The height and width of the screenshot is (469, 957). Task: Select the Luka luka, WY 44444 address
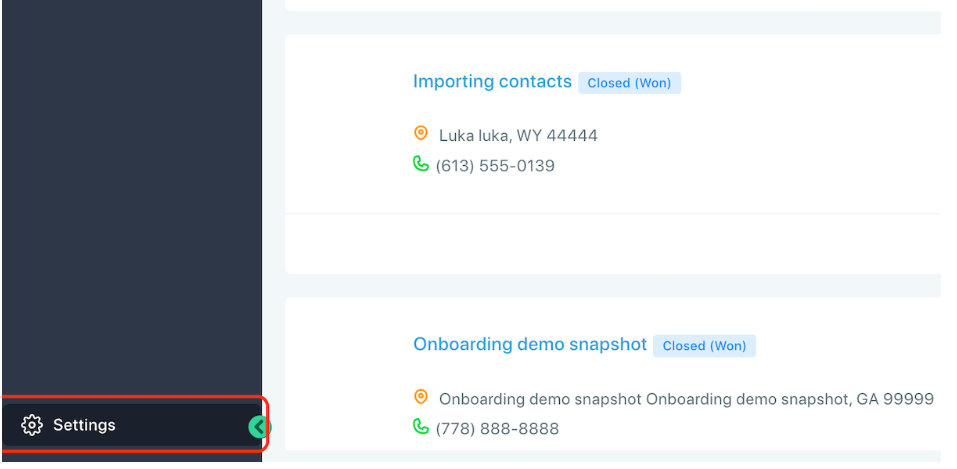point(518,136)
